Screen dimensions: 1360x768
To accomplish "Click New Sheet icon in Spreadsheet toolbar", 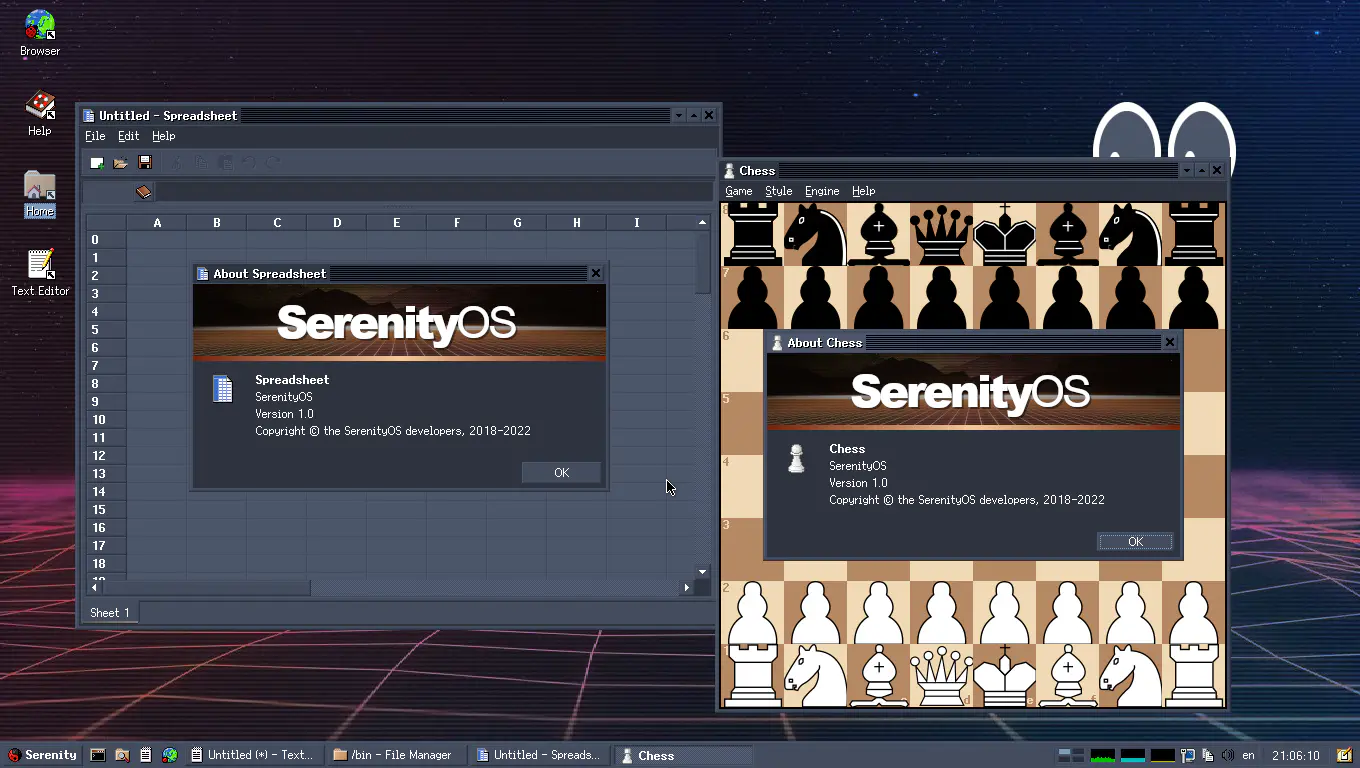I will pos(97,163).
